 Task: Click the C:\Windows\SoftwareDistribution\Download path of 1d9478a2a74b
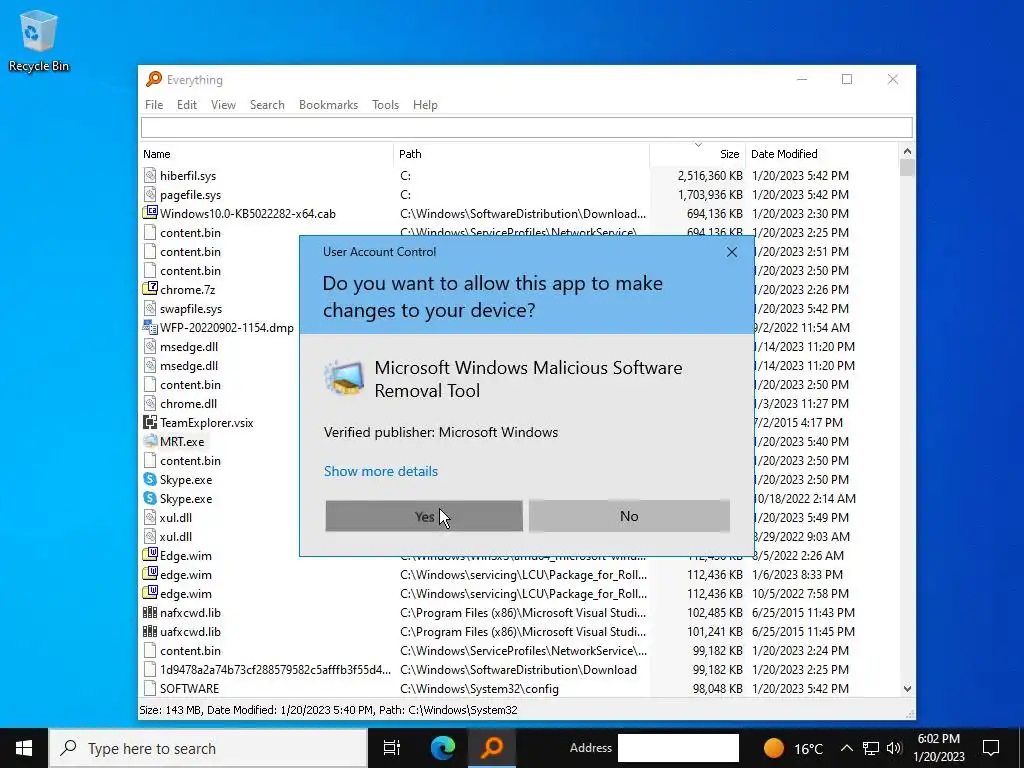coord(519,669)
